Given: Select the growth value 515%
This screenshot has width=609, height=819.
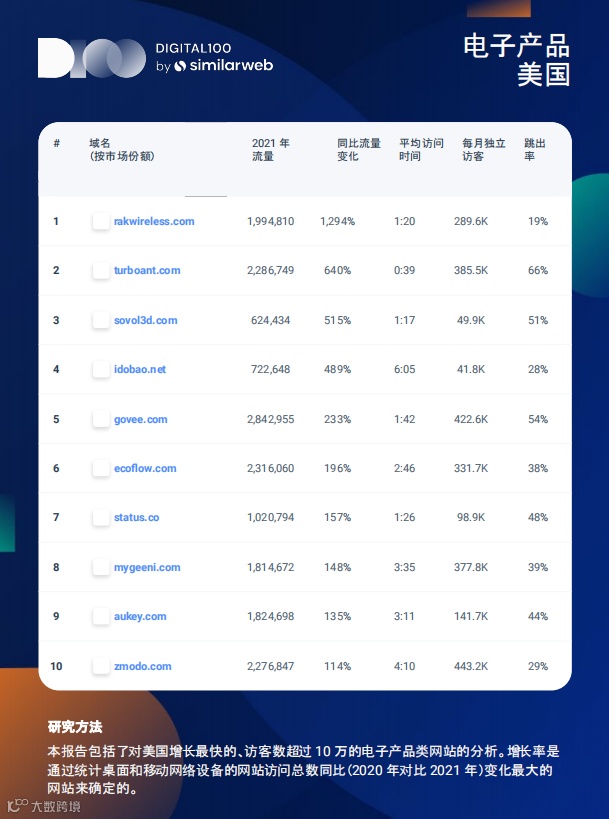Looking at the screenshot, I should [x=337, y=320].
